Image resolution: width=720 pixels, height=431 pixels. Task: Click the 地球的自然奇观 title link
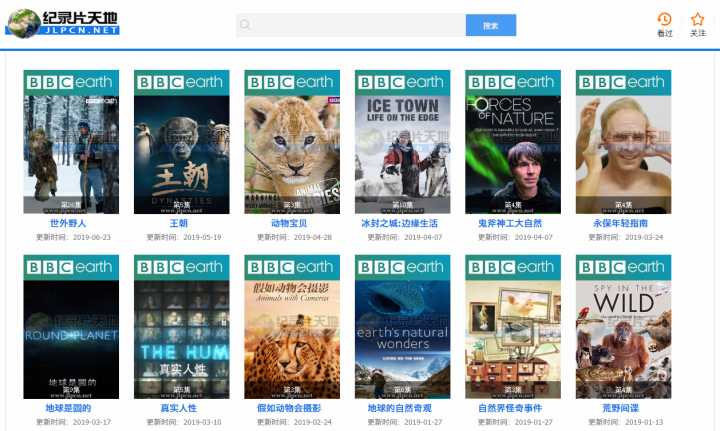pos(399,408)
